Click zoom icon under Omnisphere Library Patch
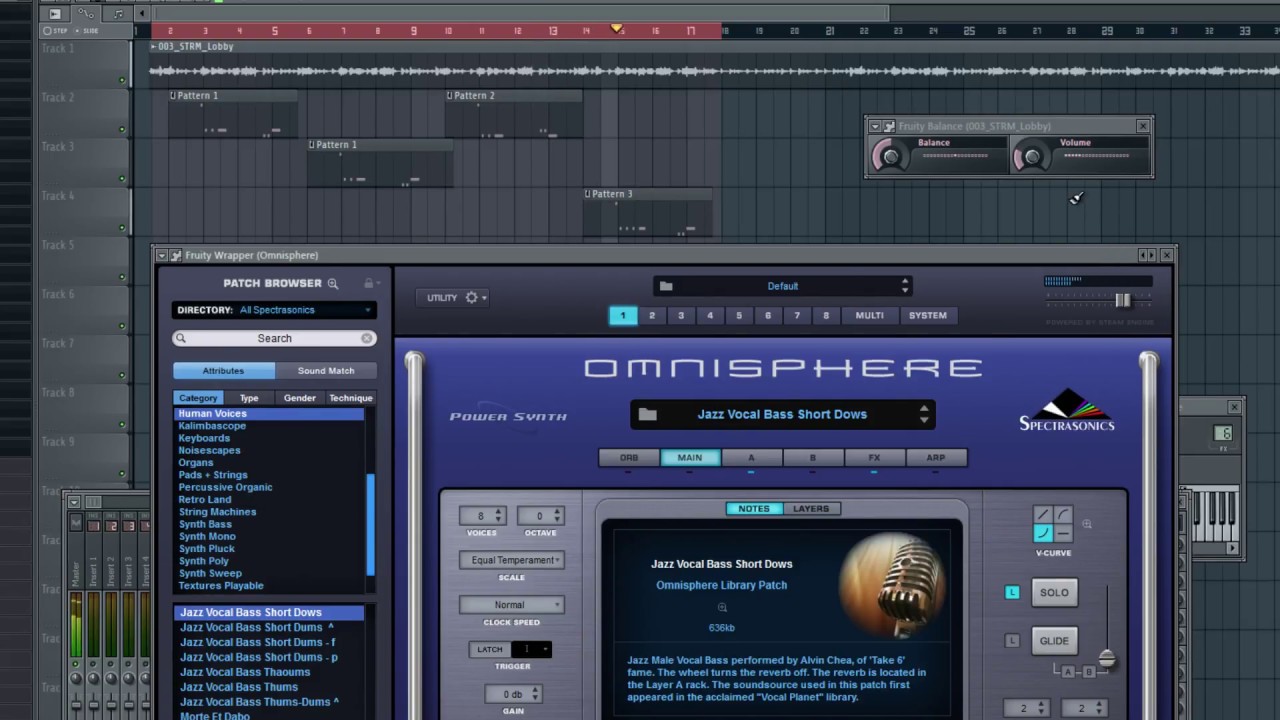 point(722,607)
